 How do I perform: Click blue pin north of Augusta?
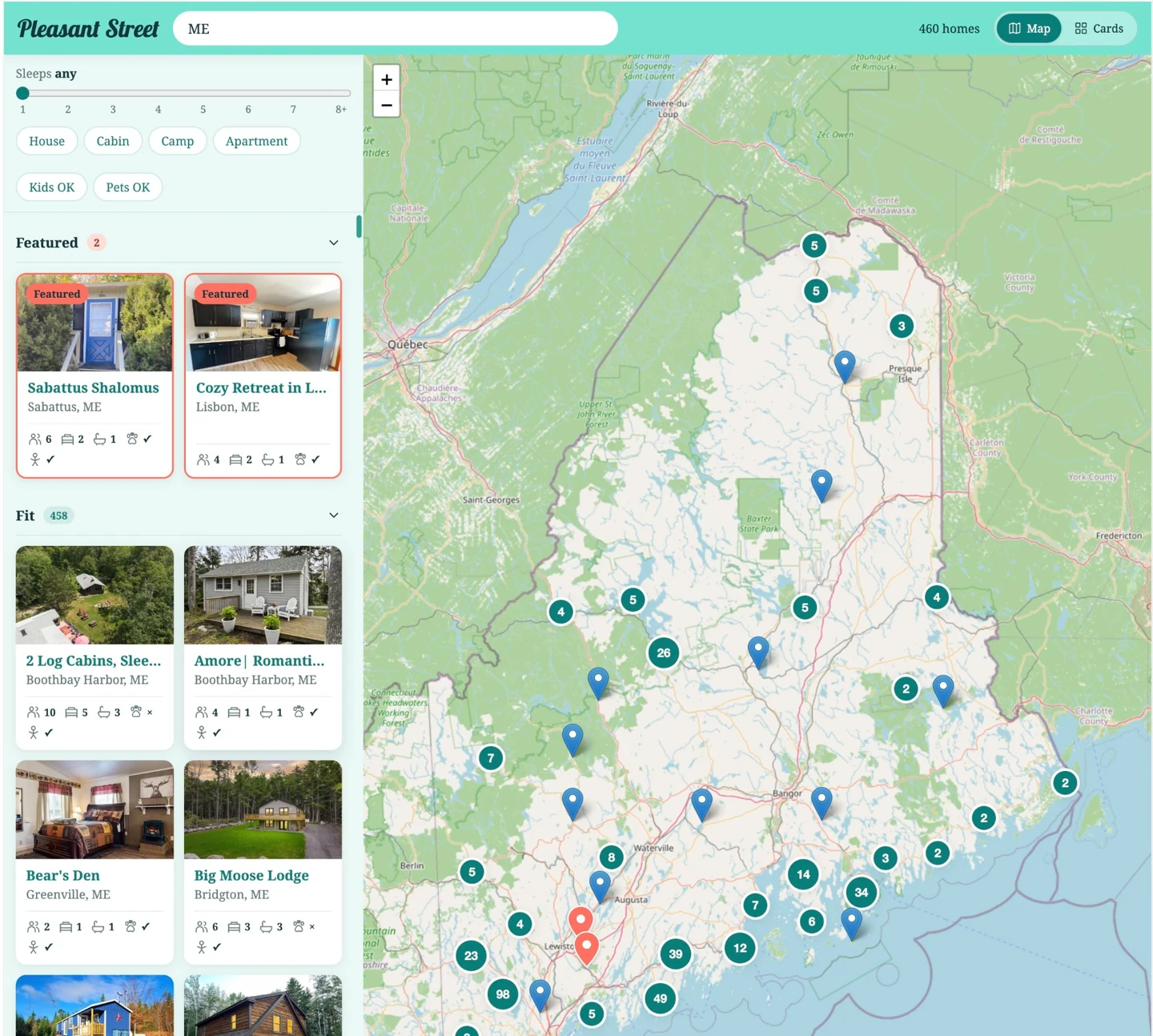point(600,886)
